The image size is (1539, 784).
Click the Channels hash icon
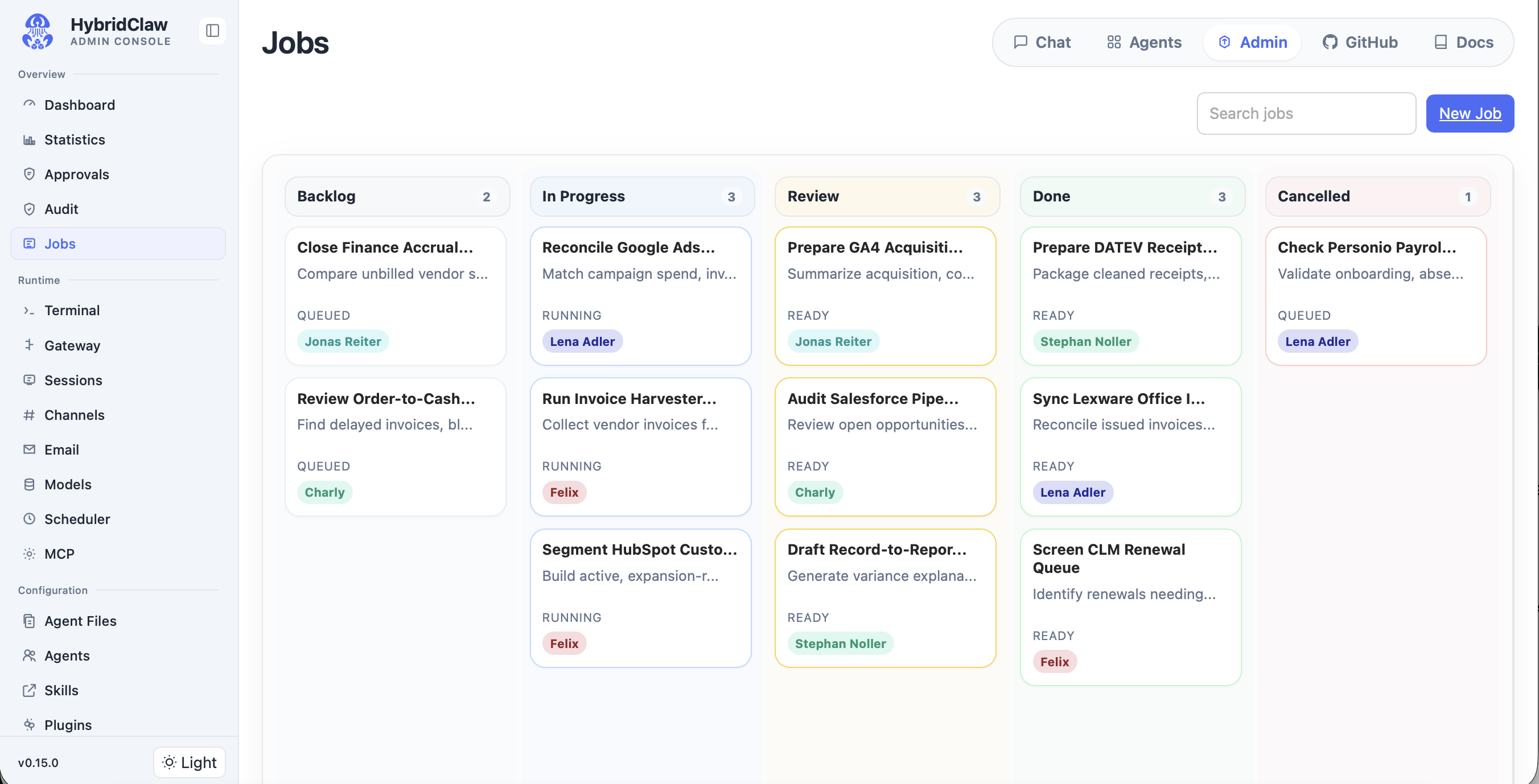(x=29, y=414)
